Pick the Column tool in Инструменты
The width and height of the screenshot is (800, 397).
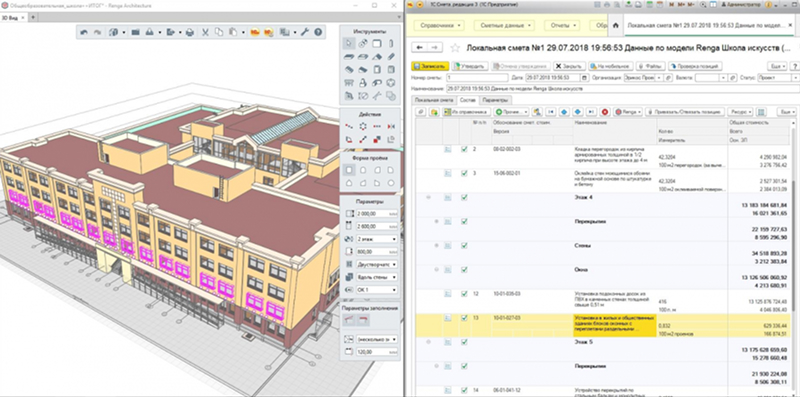(x=391, y=43)
